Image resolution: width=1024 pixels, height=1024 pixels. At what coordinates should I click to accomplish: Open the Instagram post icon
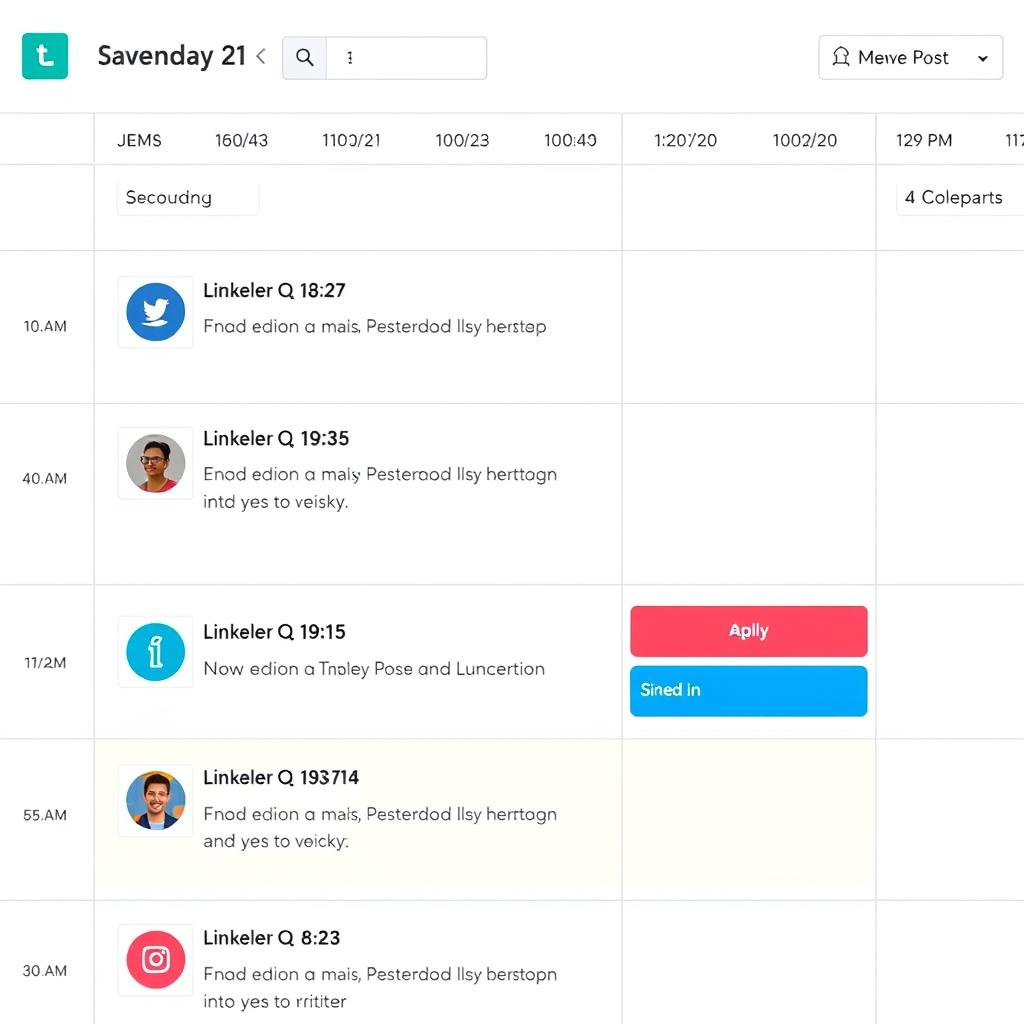156,960
